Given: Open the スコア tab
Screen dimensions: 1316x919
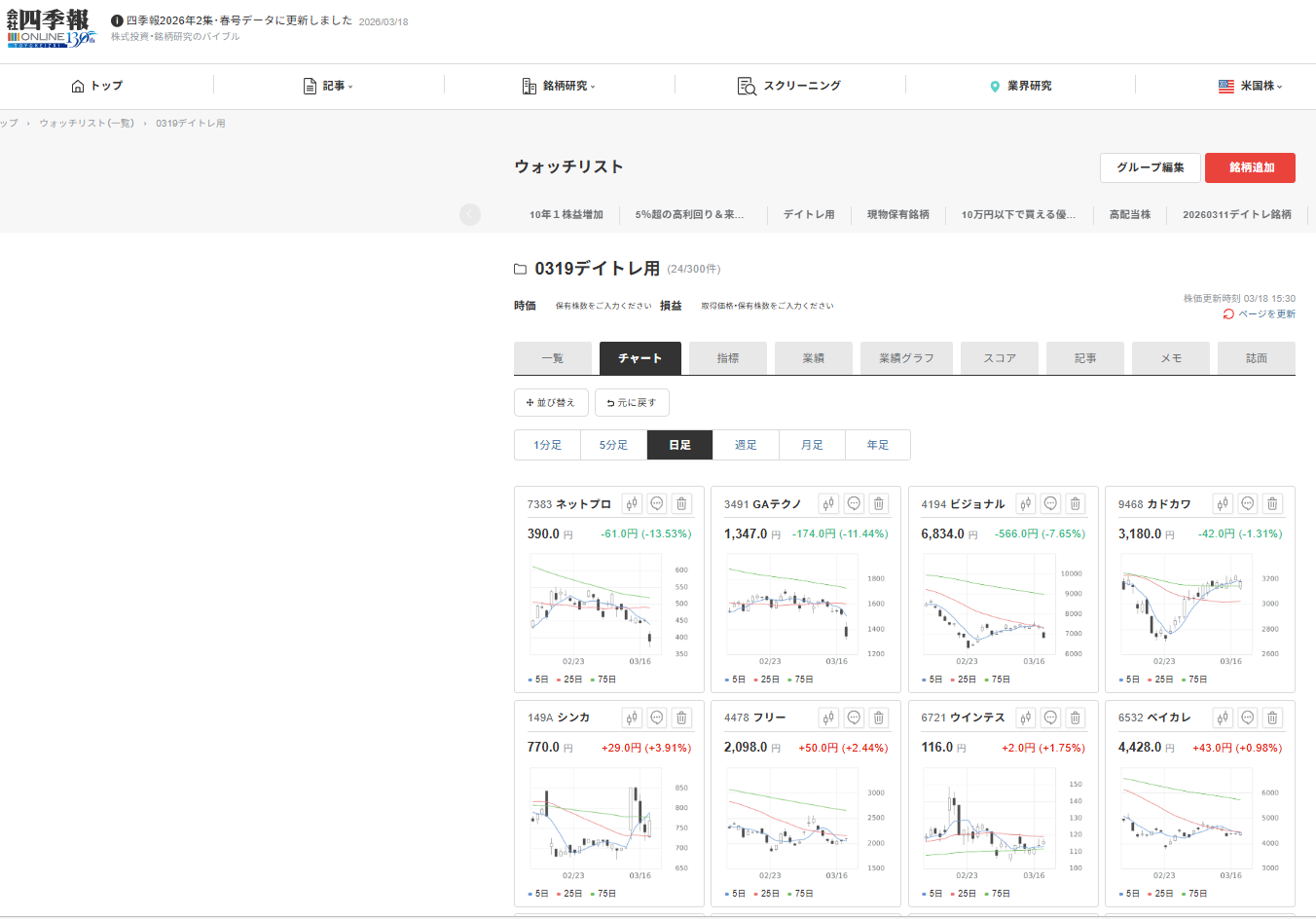Looking at the screenshot, I should [x=999, y=358].
